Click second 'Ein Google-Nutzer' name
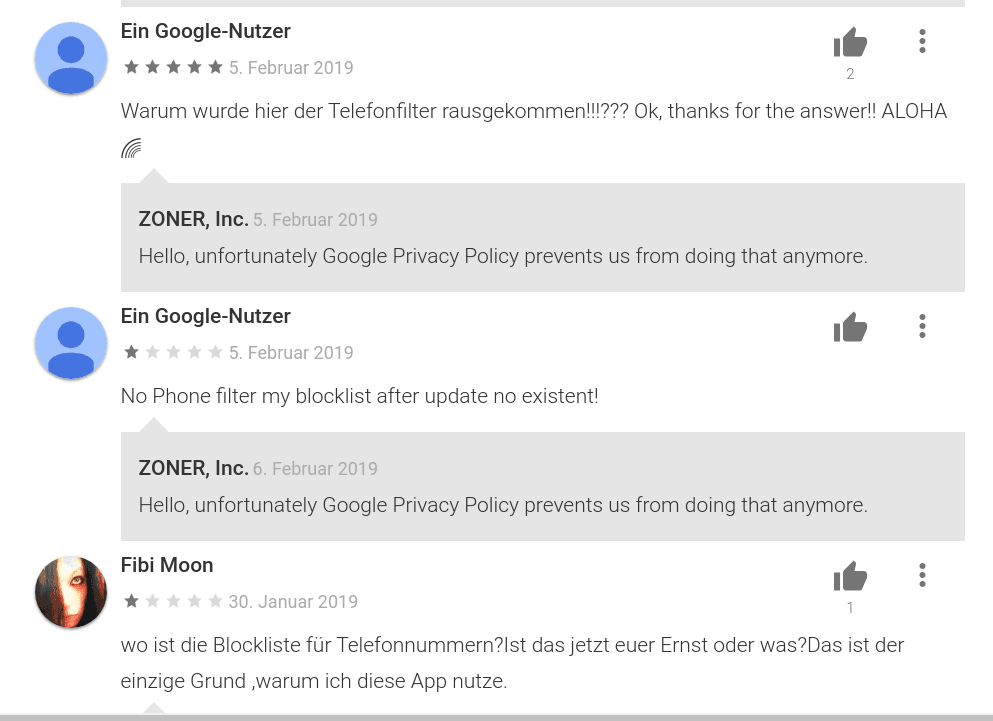 click(206, 316)
